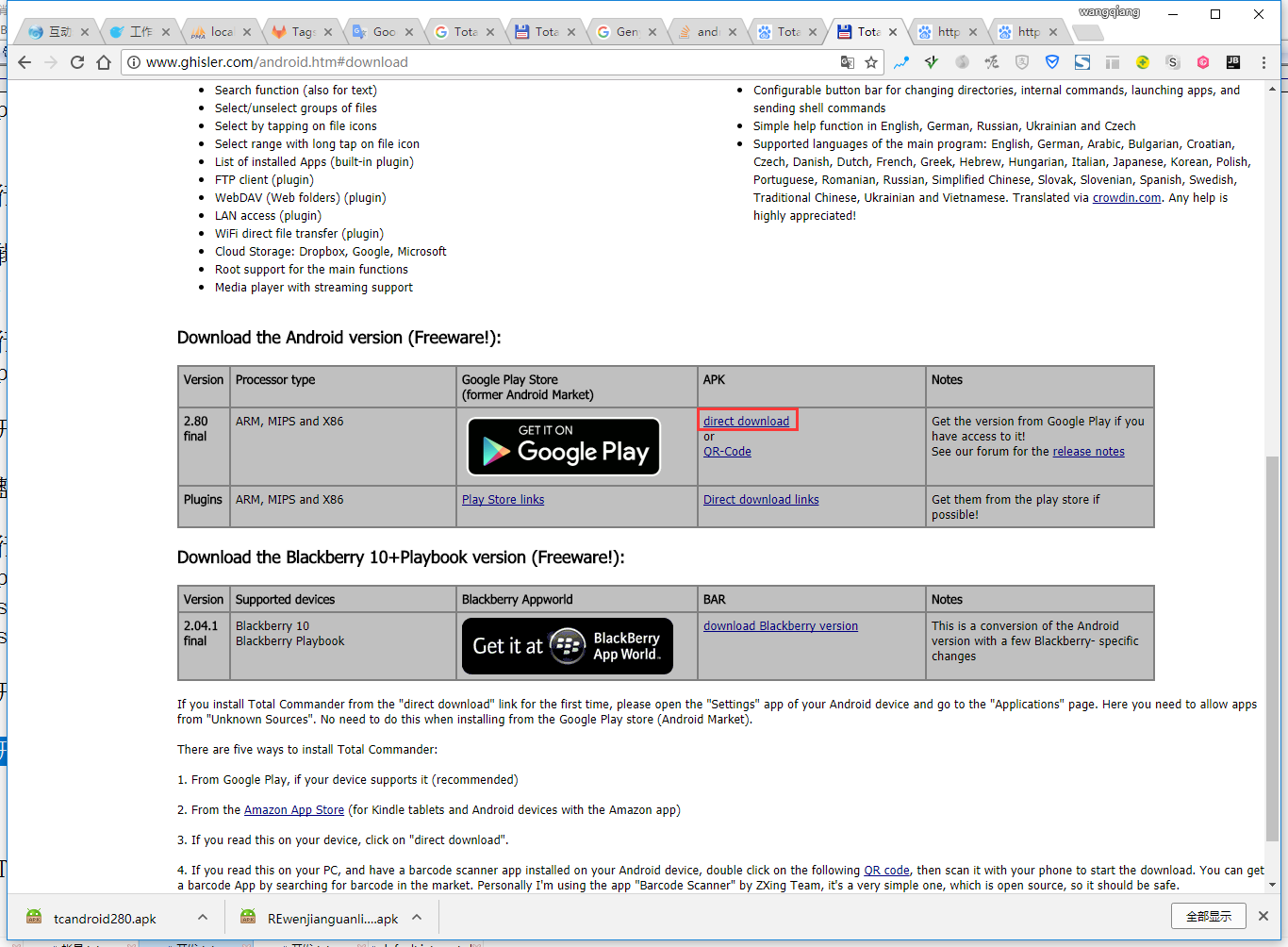Open the green checkmark extension
The image size is (1288, 947).
(x=932, y=62)
